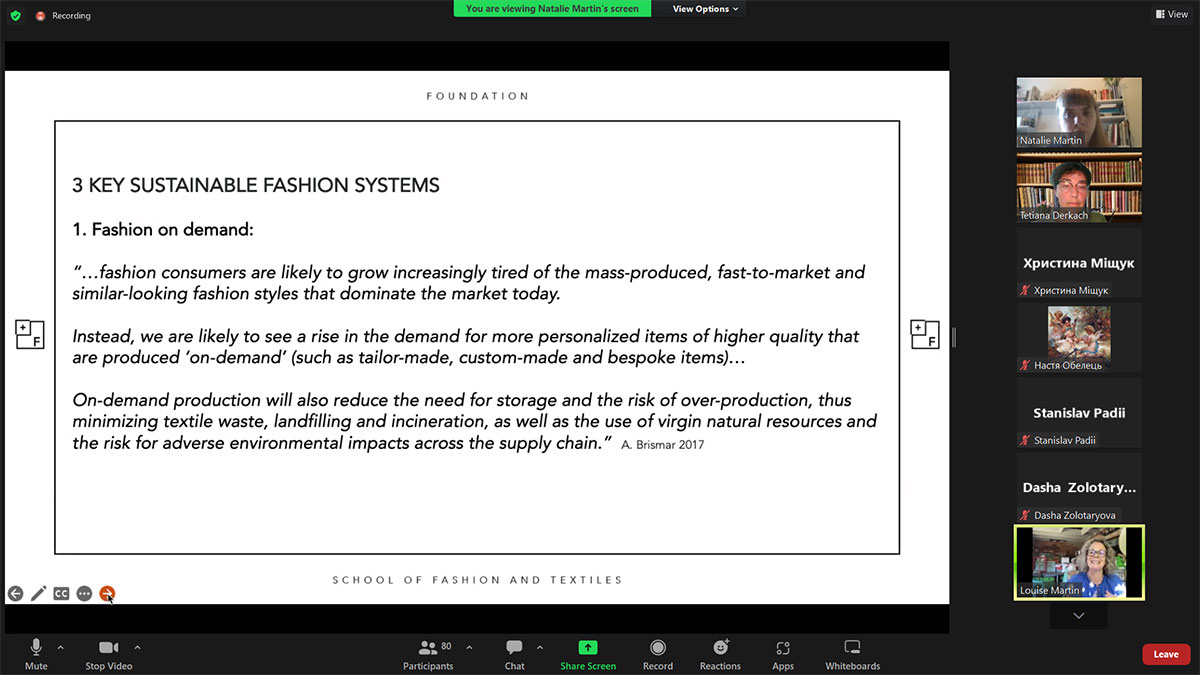Image resolution: width=1200 pixels, height=675 pixels.
Task: Expand the arrow beside Chat
Action: 540,648
